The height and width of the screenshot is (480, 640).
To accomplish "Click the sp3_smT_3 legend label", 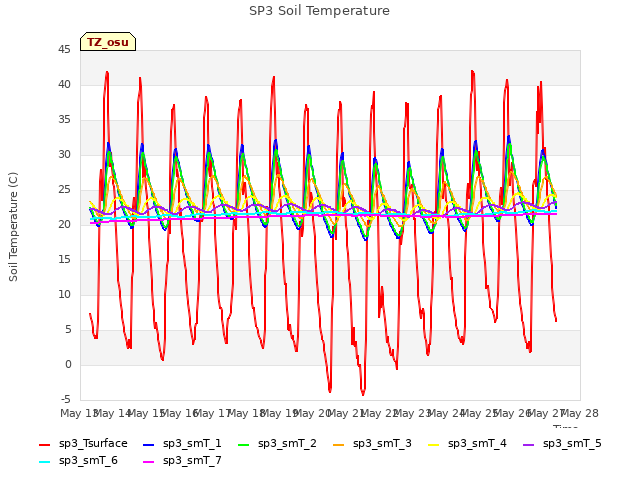I will pyautogui.click(x=382, y=443).
